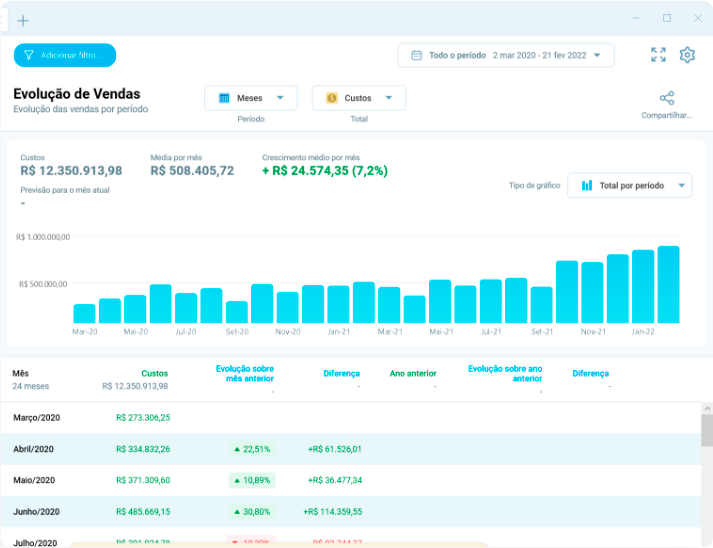The image size is (713, 548).
Task: Click the +R$ 61.526,01 difference
Action: [335, 449]
